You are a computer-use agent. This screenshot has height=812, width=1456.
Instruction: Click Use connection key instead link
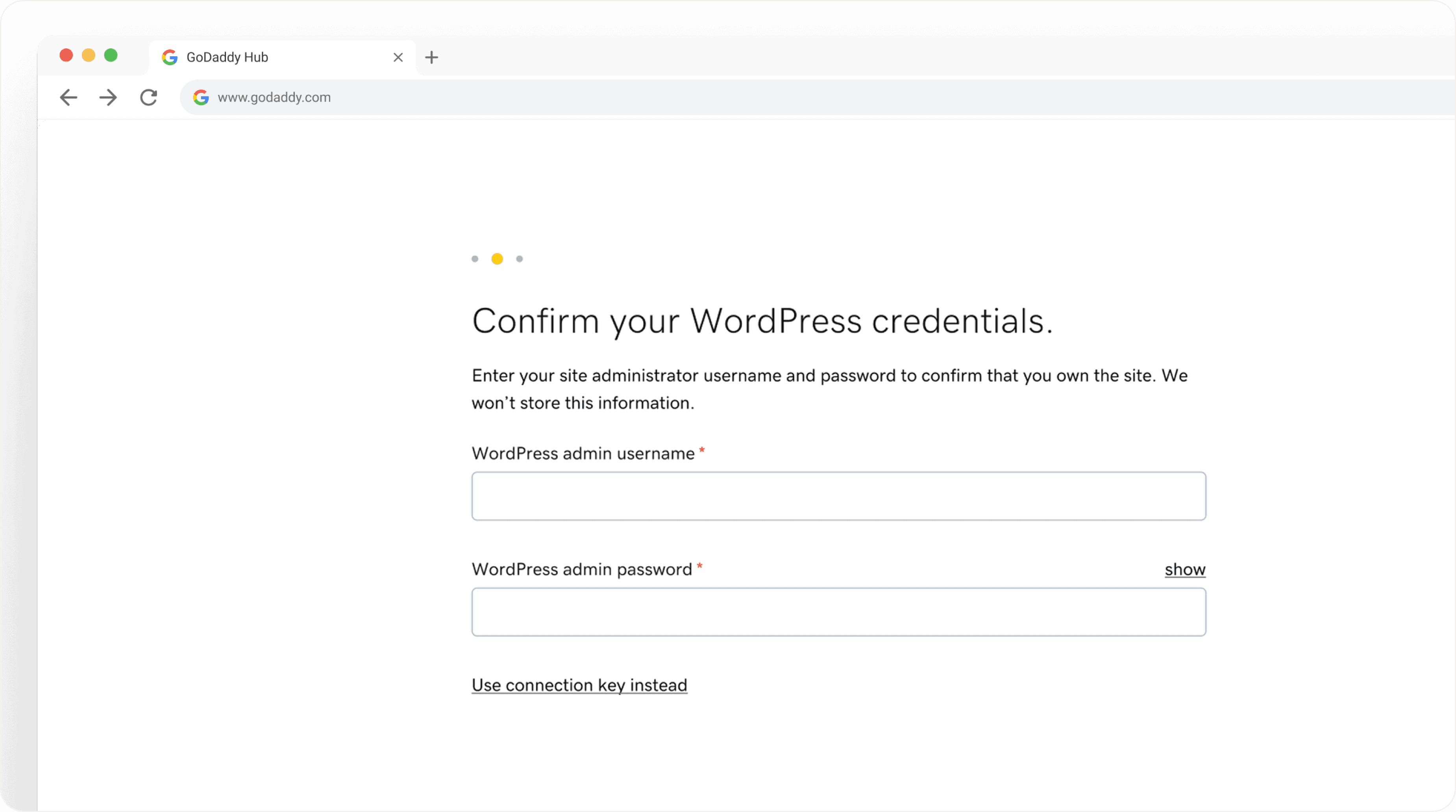(x=579, y=685)
